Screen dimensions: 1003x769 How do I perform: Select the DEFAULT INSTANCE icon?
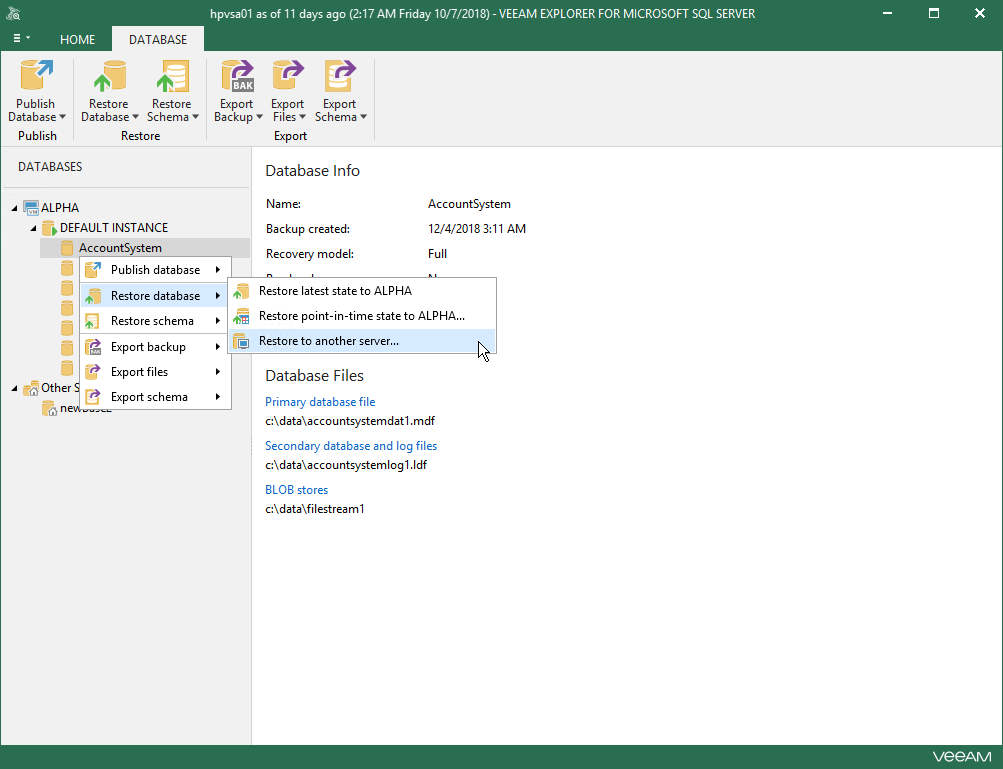pyautogui.click(x=49, y=228)
